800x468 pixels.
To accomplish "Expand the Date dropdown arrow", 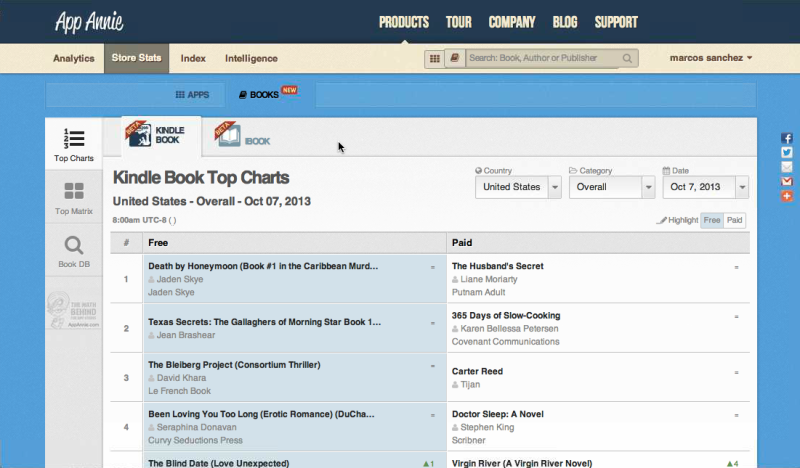I will (x=742, y=187).
